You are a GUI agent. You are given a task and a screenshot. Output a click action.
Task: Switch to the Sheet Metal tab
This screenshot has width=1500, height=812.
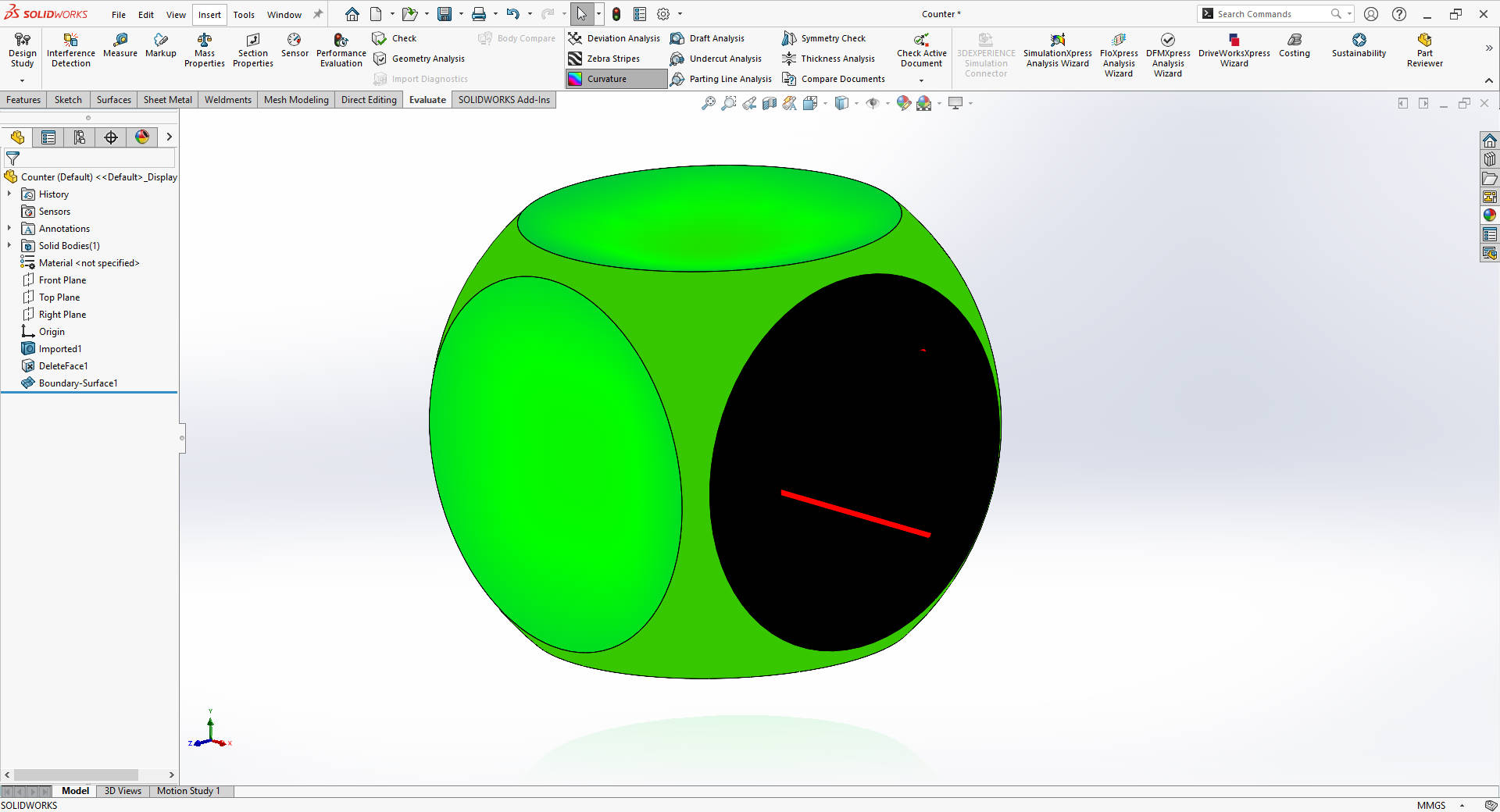[167, 99]
